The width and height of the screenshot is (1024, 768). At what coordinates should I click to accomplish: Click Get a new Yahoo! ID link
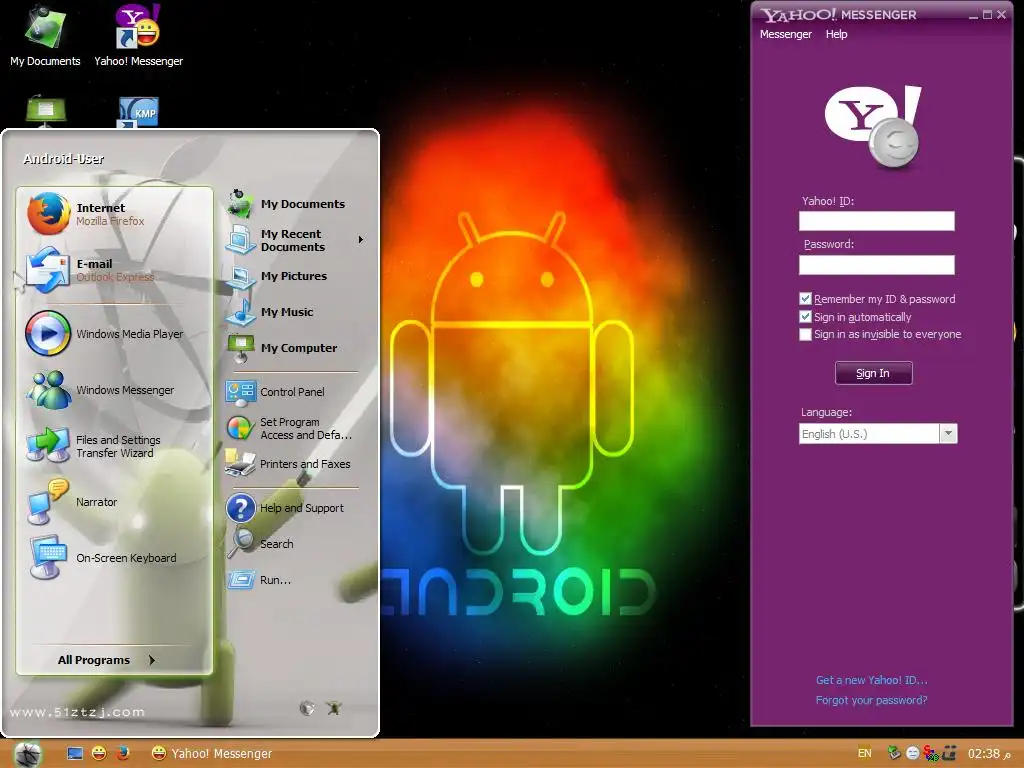pyautogui.click(x=871, y=680)
